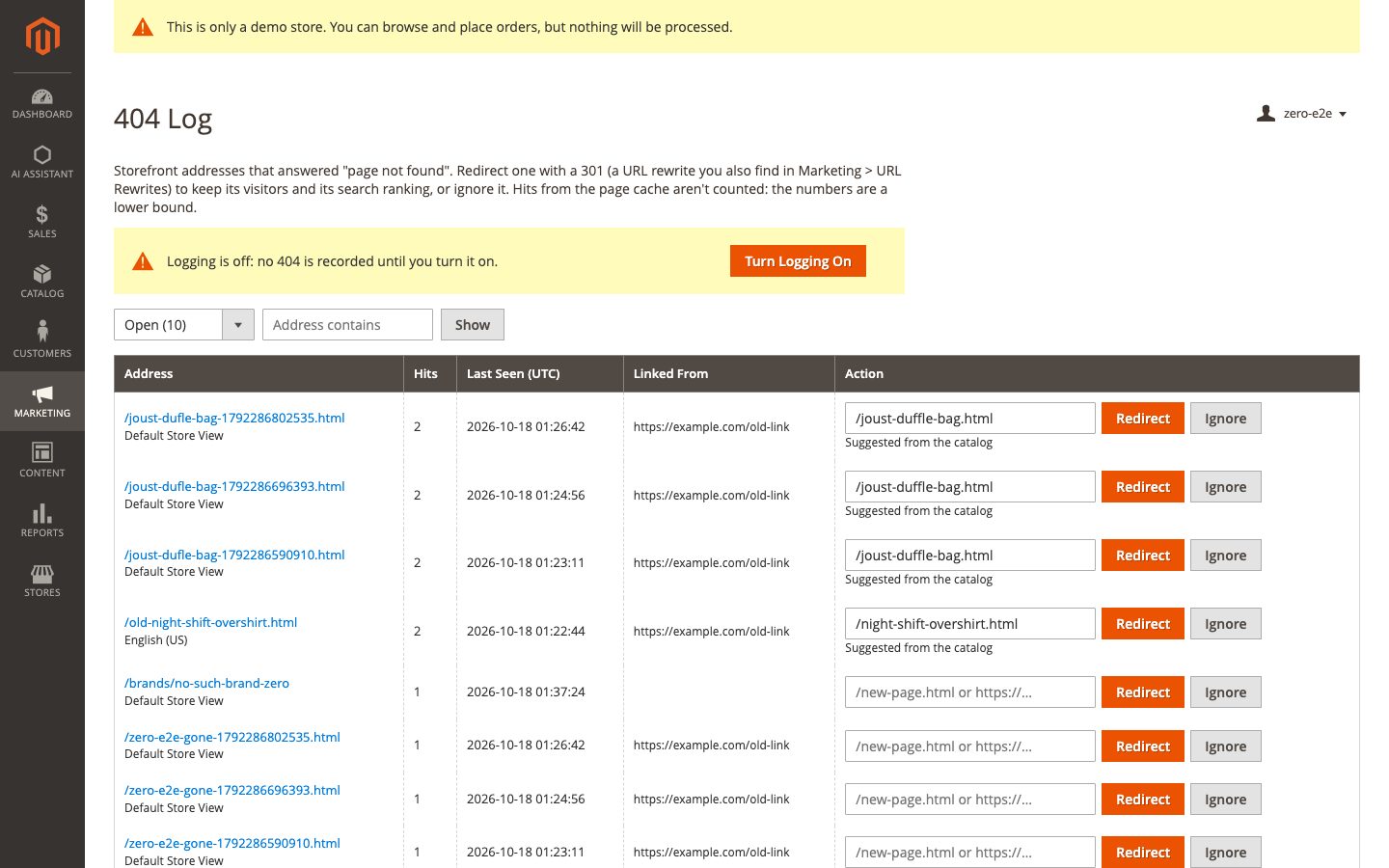Redirect the old-night-shift-overshirt row

(x=1143, y=624)
